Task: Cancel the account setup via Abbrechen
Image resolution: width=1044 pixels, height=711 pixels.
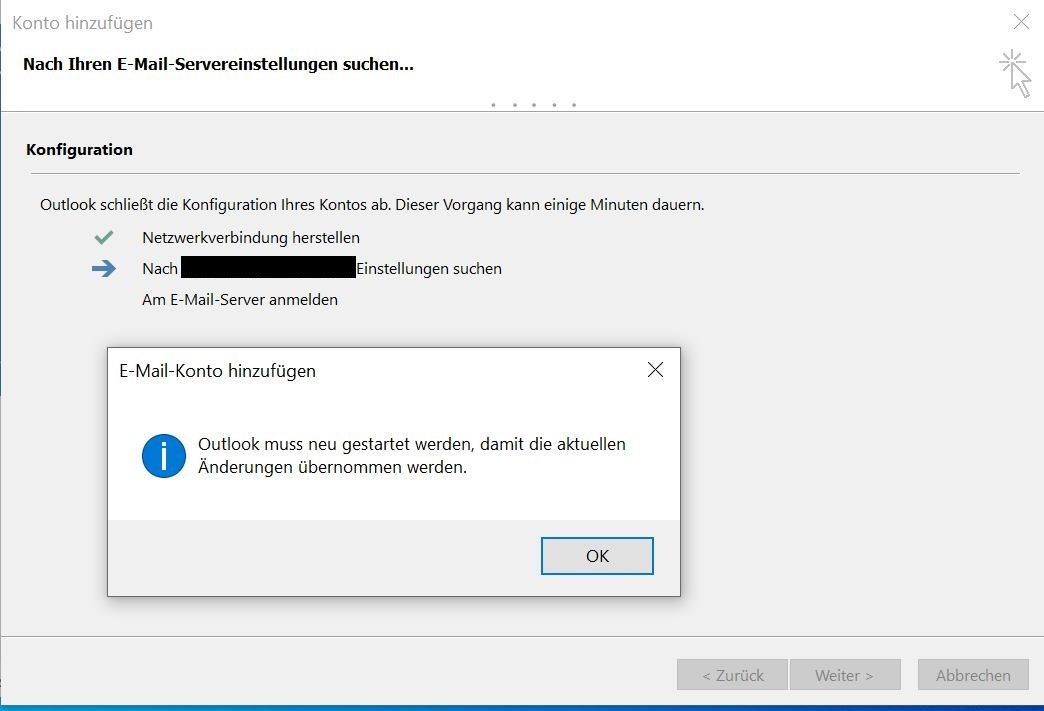Action: click(972, 674)
